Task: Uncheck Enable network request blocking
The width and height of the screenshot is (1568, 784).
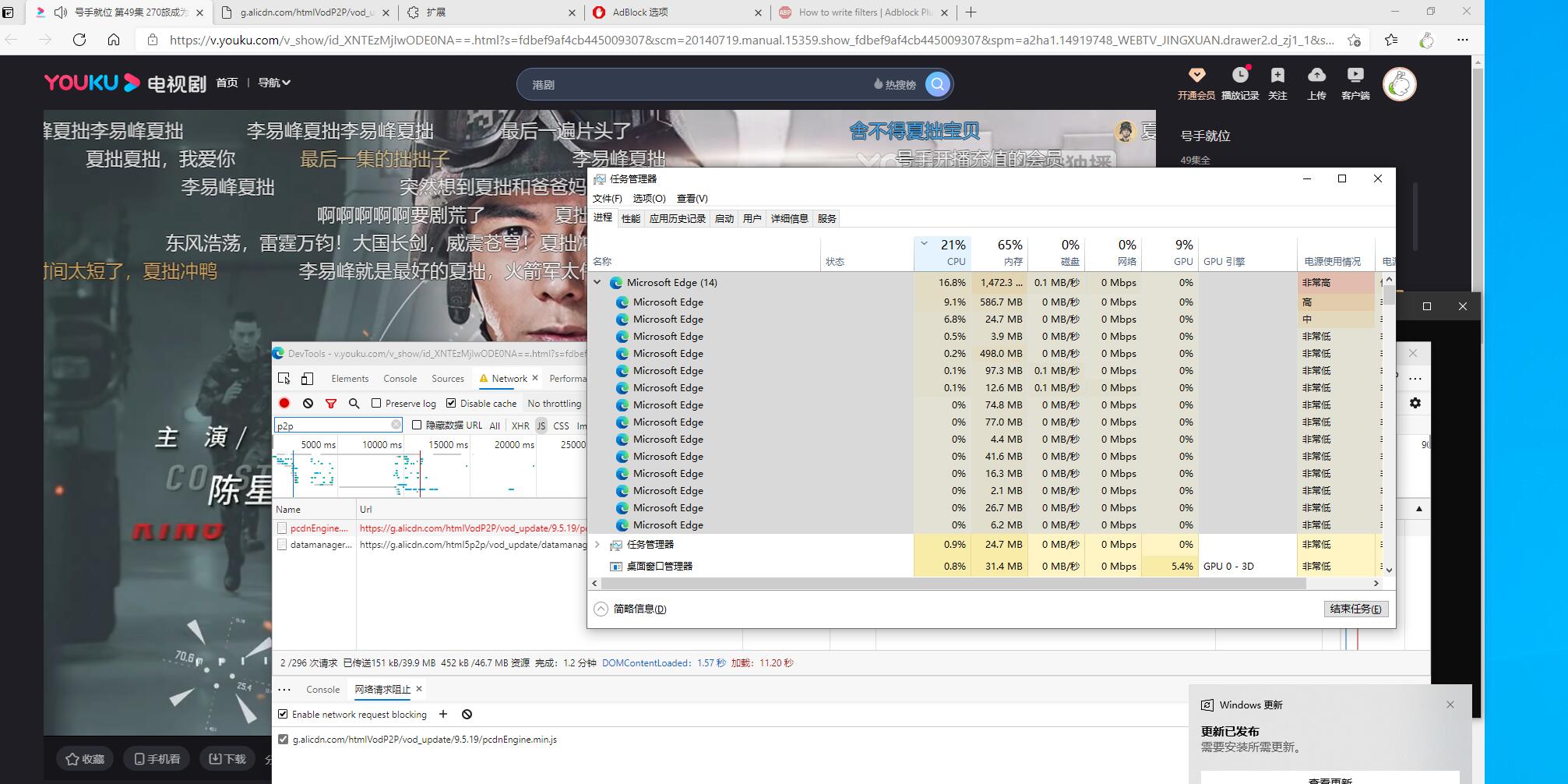Action: (x=283, y=714)
